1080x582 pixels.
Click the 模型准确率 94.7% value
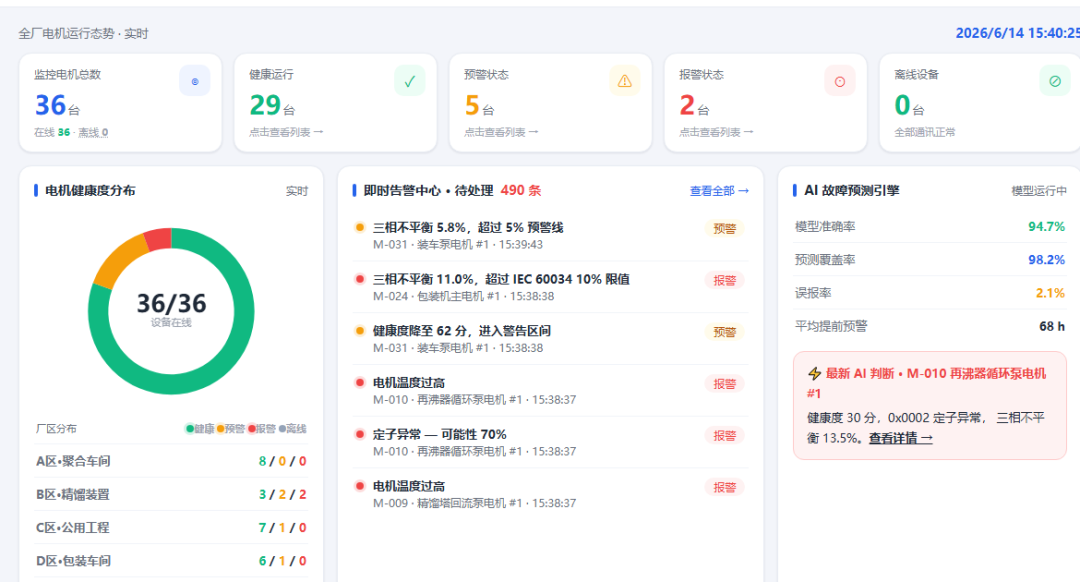click(x=1046, y=227)
